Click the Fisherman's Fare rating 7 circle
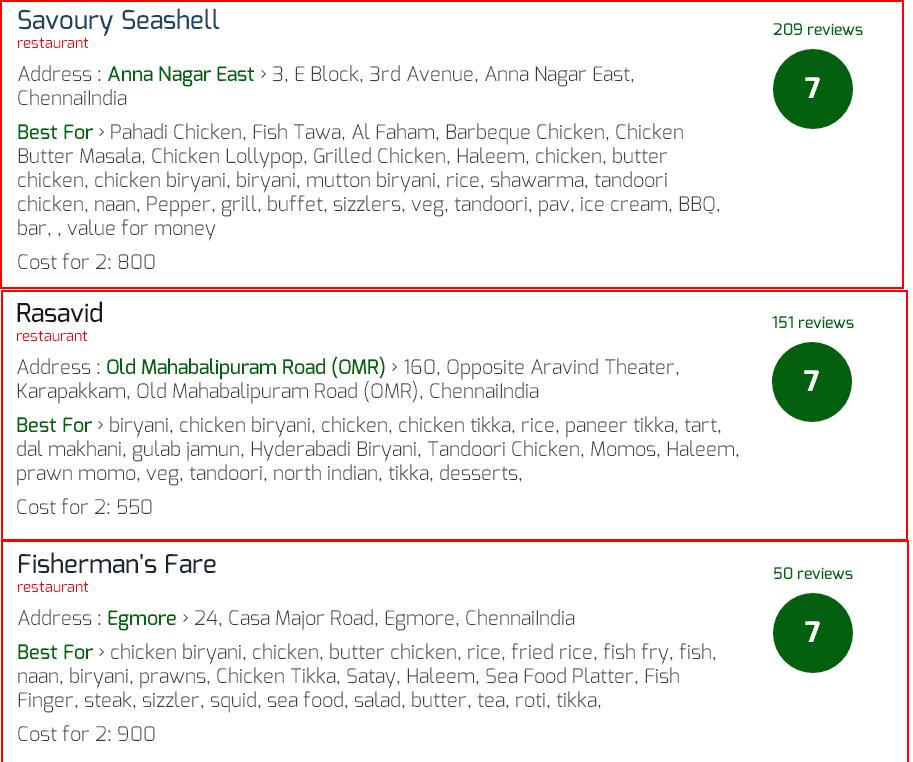This screenshot has height=762, width=913. coord(812,633)
